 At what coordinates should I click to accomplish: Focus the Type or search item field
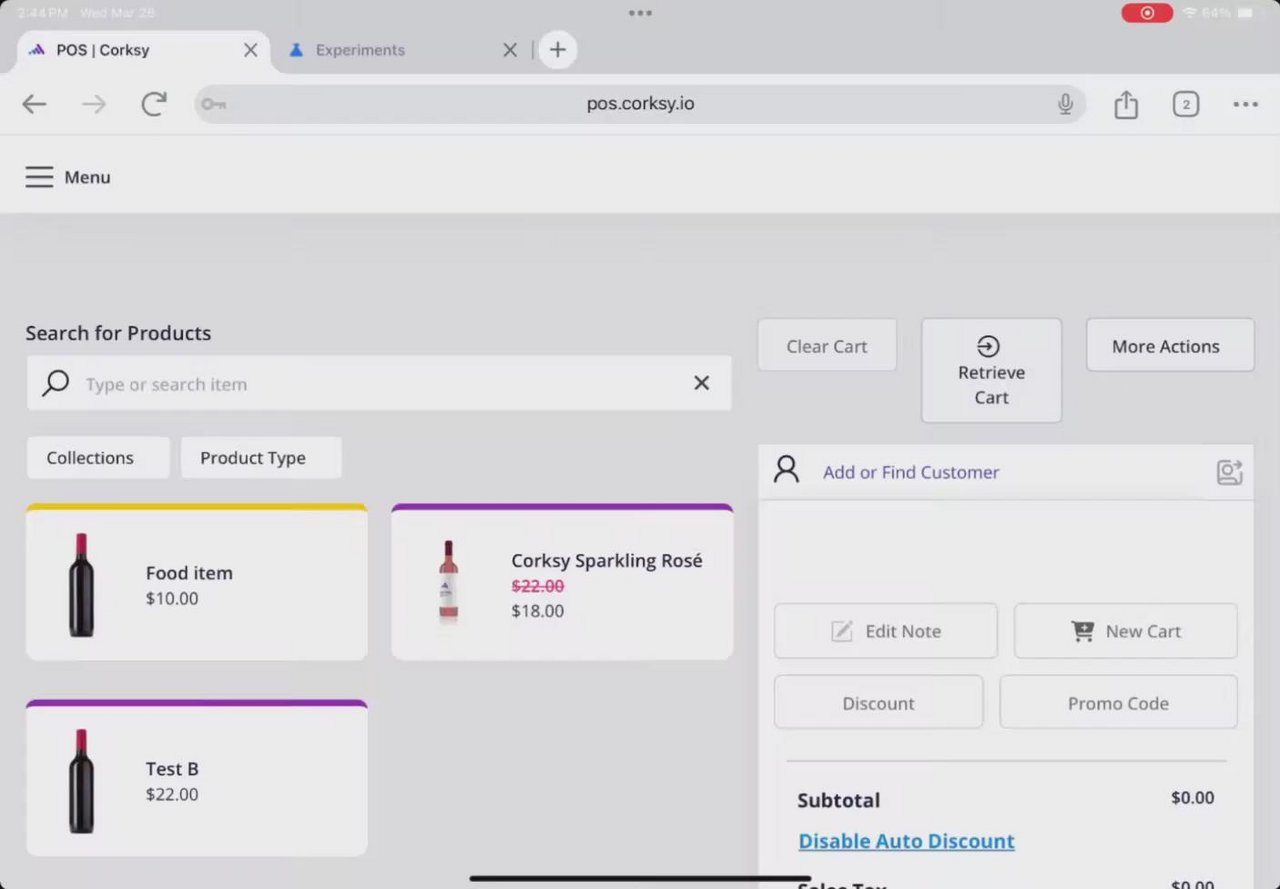[380, 384]
